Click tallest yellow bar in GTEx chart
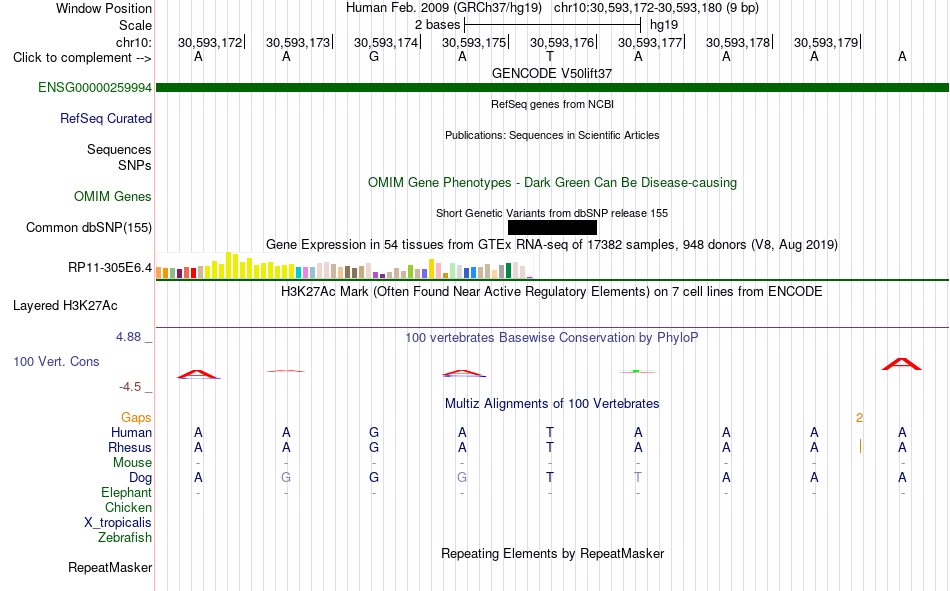This screenshot has height=591, width=950. pyautogui.click(x=228, y=265)
